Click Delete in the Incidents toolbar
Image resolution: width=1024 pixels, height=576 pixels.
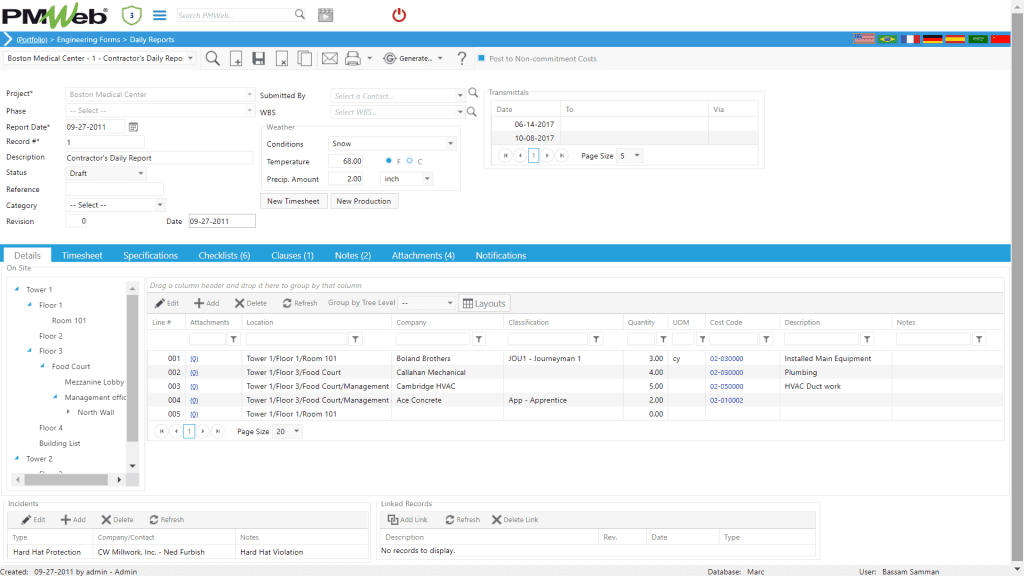[118, 520]
